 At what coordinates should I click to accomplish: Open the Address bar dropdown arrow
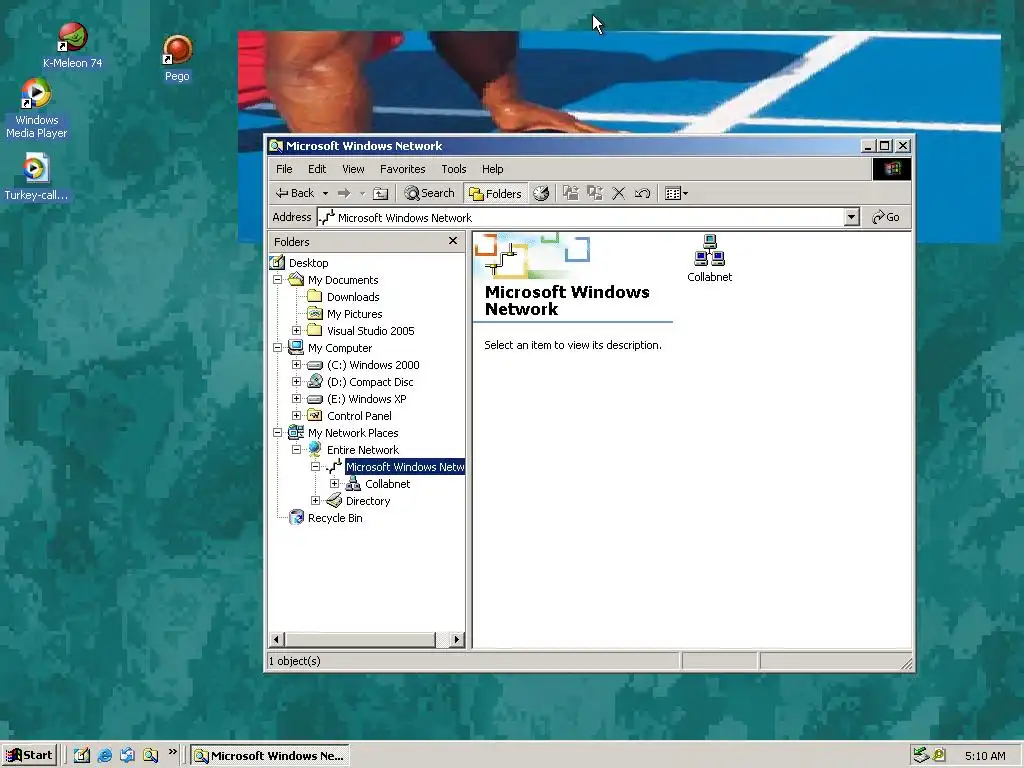(851, 217)
